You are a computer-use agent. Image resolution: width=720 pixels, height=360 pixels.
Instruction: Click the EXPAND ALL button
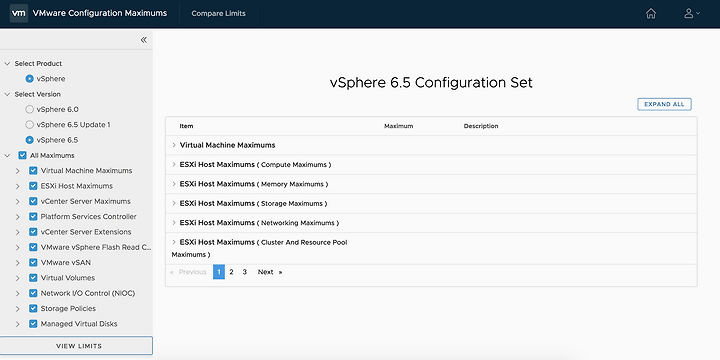(x=664, y=104)
